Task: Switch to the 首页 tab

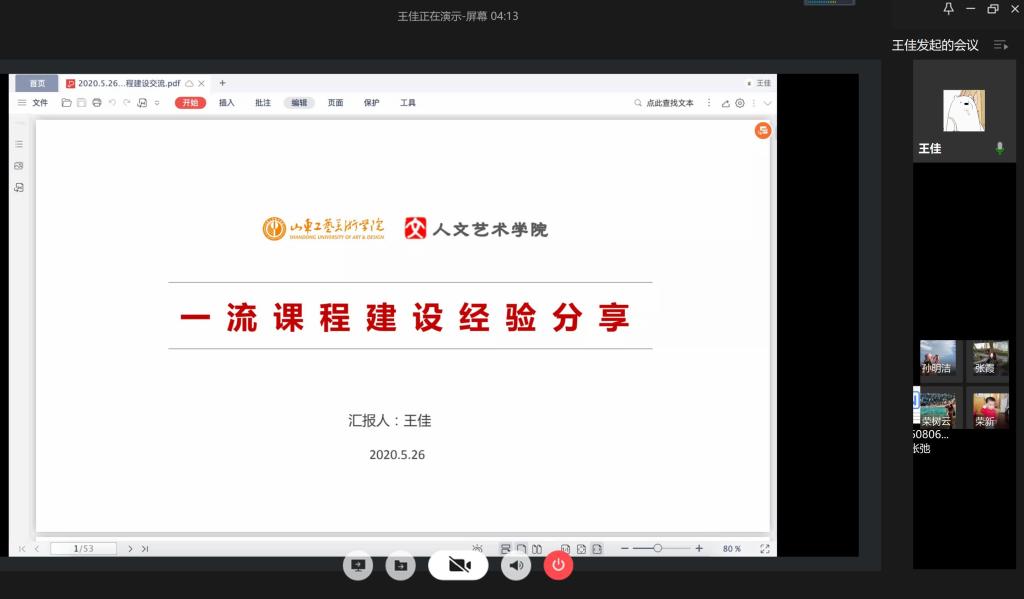Action: (x=37, y=83)
